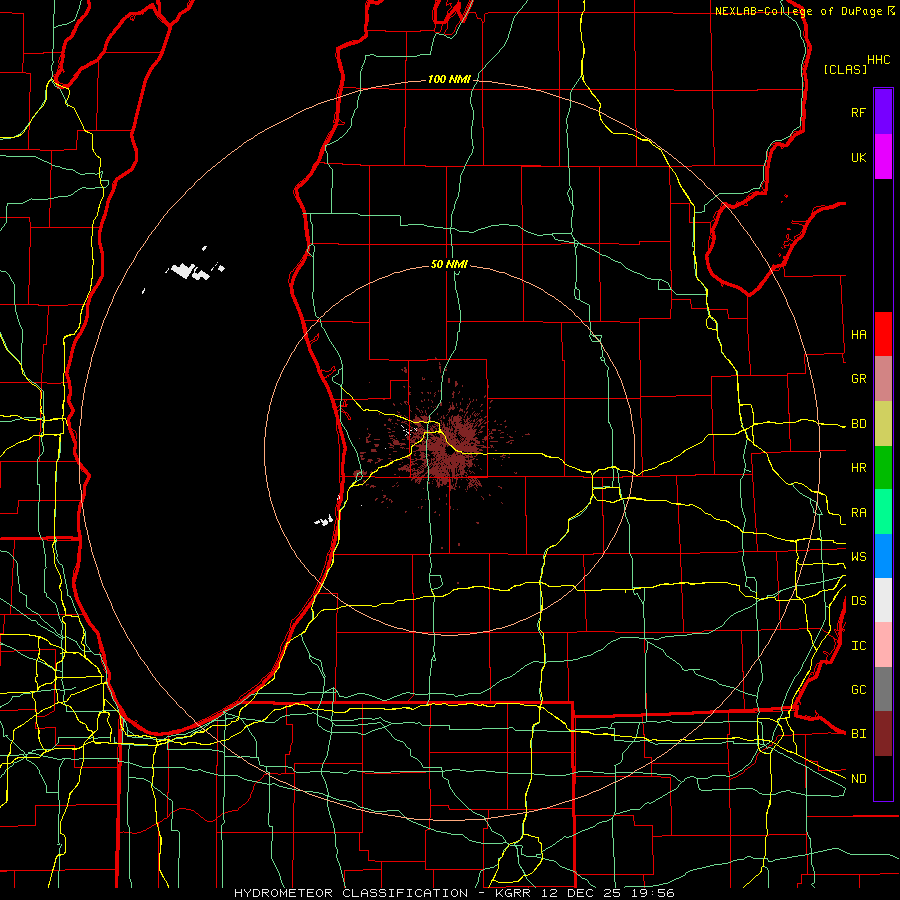
Task: Click the HHC product label
Action: tap(878, 60)
